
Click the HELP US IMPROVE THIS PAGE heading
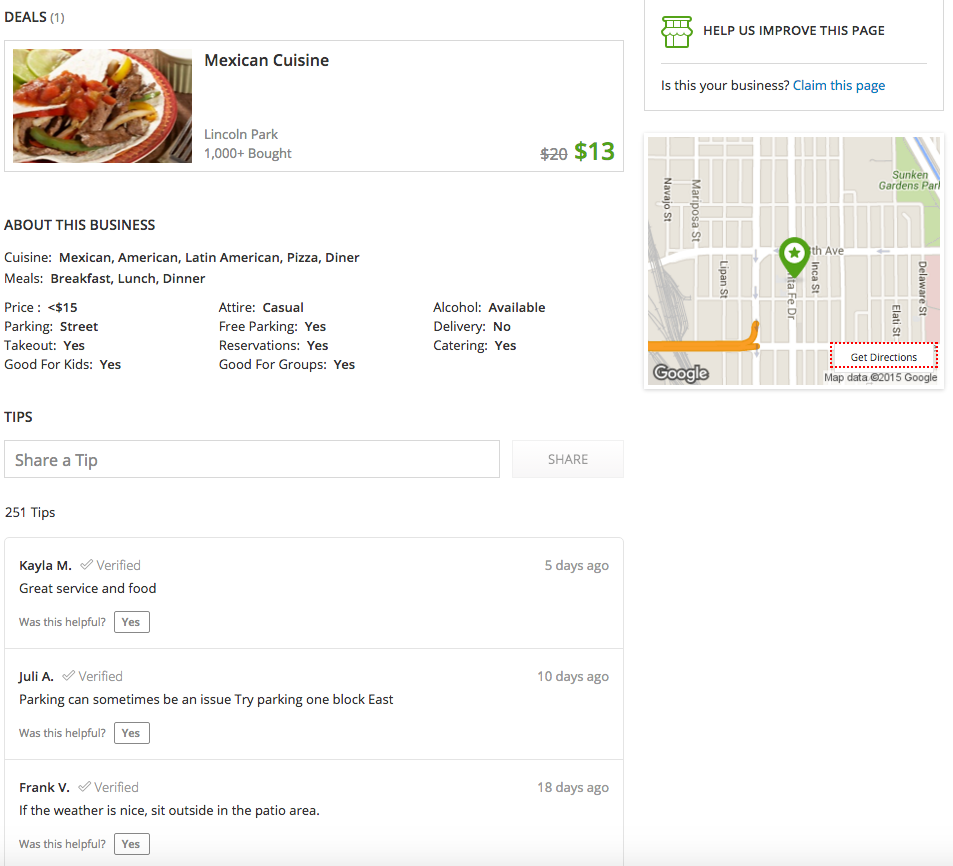794,30
